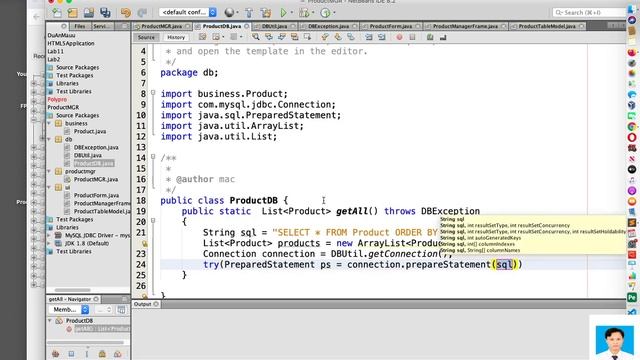
Task: Expand the MySQL JDBC Driver library node
Action: [x=49, y=236]
